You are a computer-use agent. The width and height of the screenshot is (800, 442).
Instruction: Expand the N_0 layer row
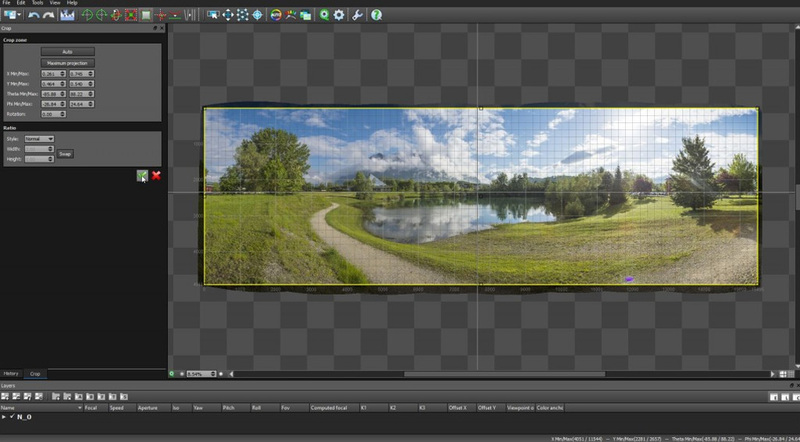click(x=4, y=417)
